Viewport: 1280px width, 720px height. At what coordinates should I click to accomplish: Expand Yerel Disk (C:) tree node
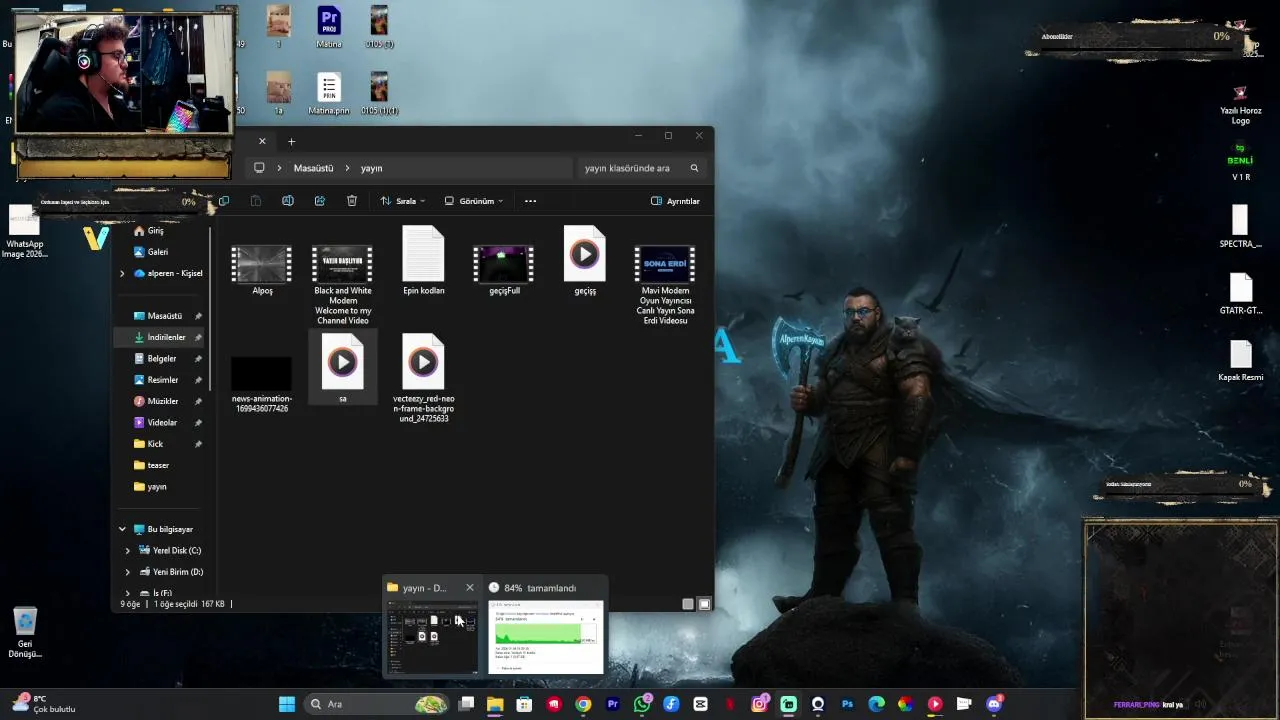pos(127,551)
